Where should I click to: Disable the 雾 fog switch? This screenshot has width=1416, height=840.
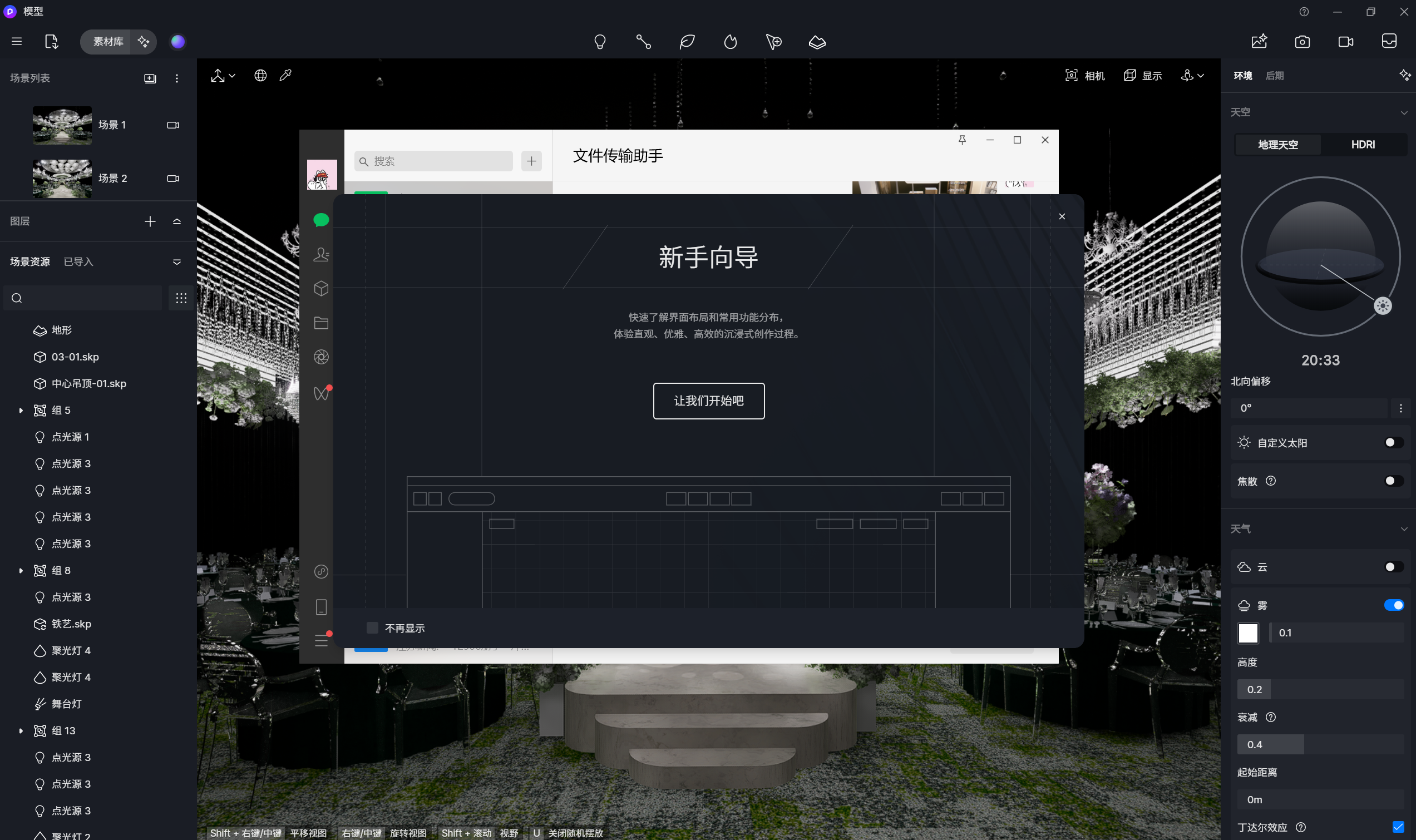pos(1394,606)
